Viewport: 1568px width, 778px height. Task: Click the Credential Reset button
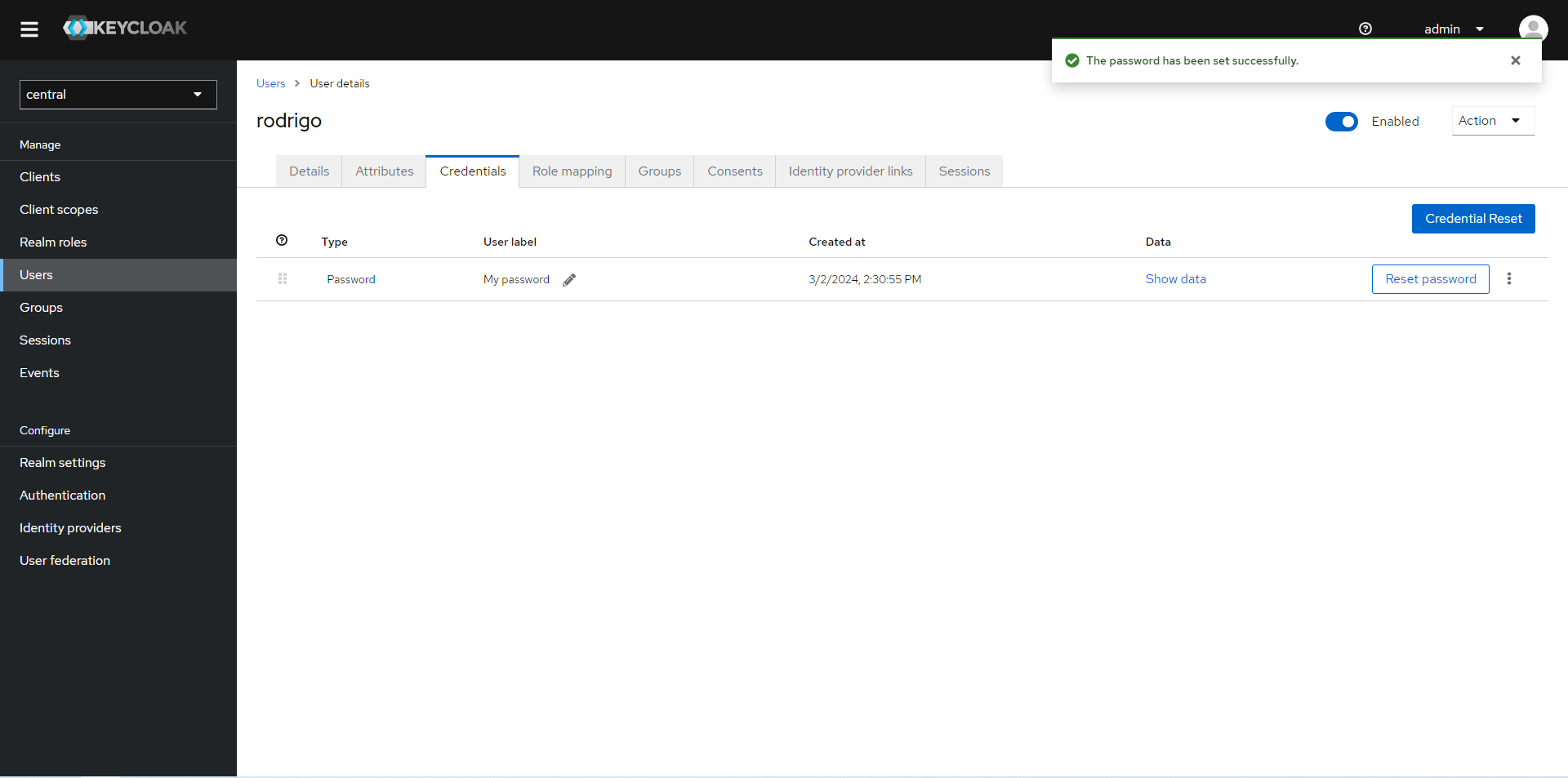click(1473, 219)
